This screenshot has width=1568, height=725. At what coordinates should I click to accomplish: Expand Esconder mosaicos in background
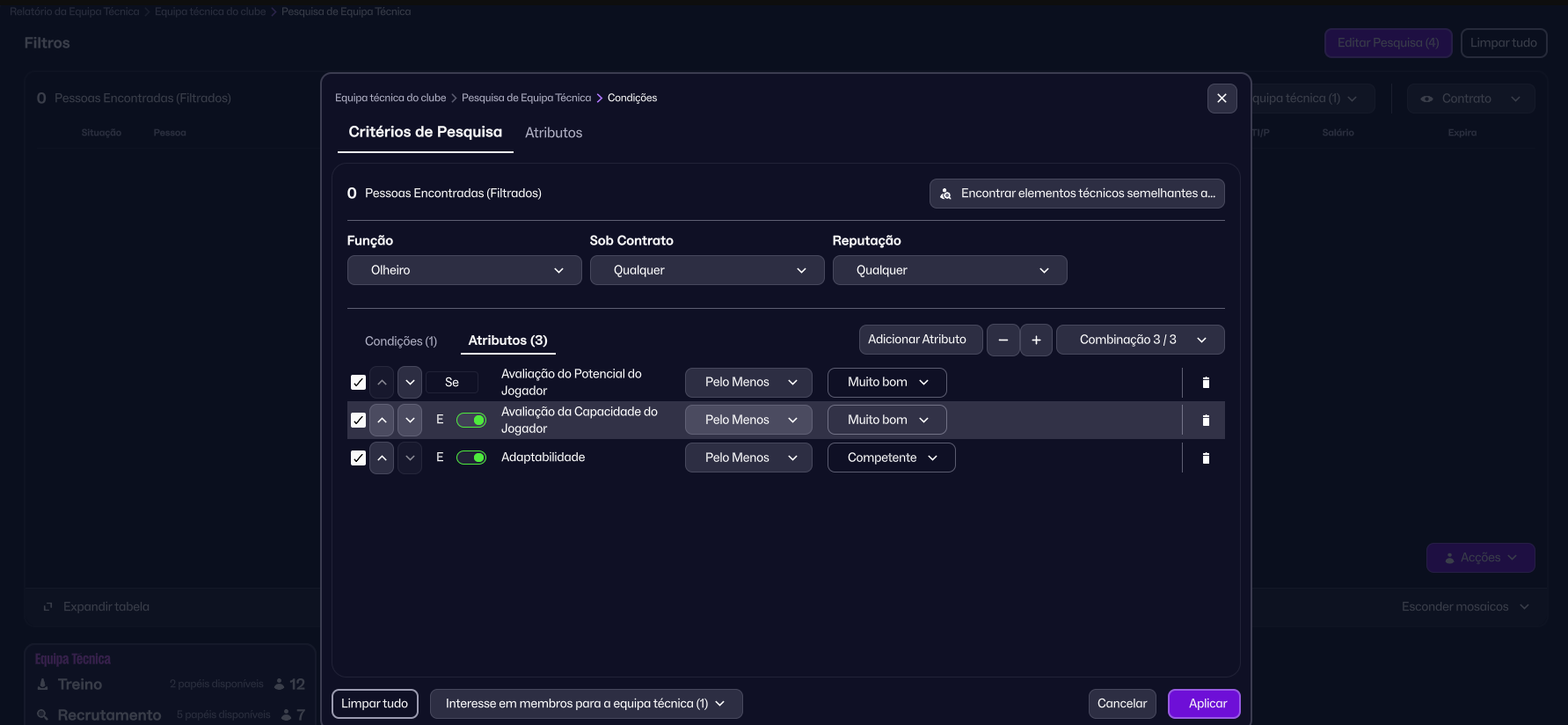pyautogui.click(x=1465, y=607)
